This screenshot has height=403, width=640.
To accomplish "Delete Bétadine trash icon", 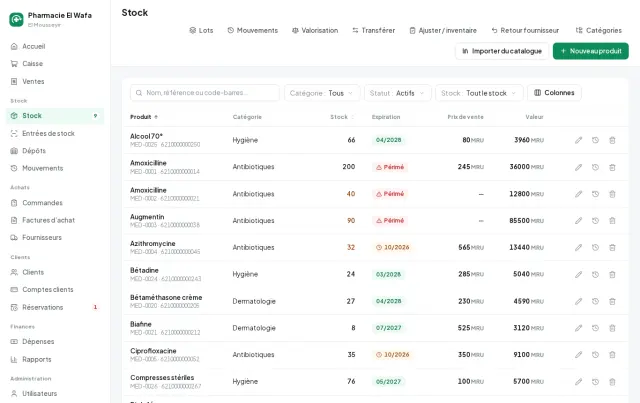I will [612, 274].
